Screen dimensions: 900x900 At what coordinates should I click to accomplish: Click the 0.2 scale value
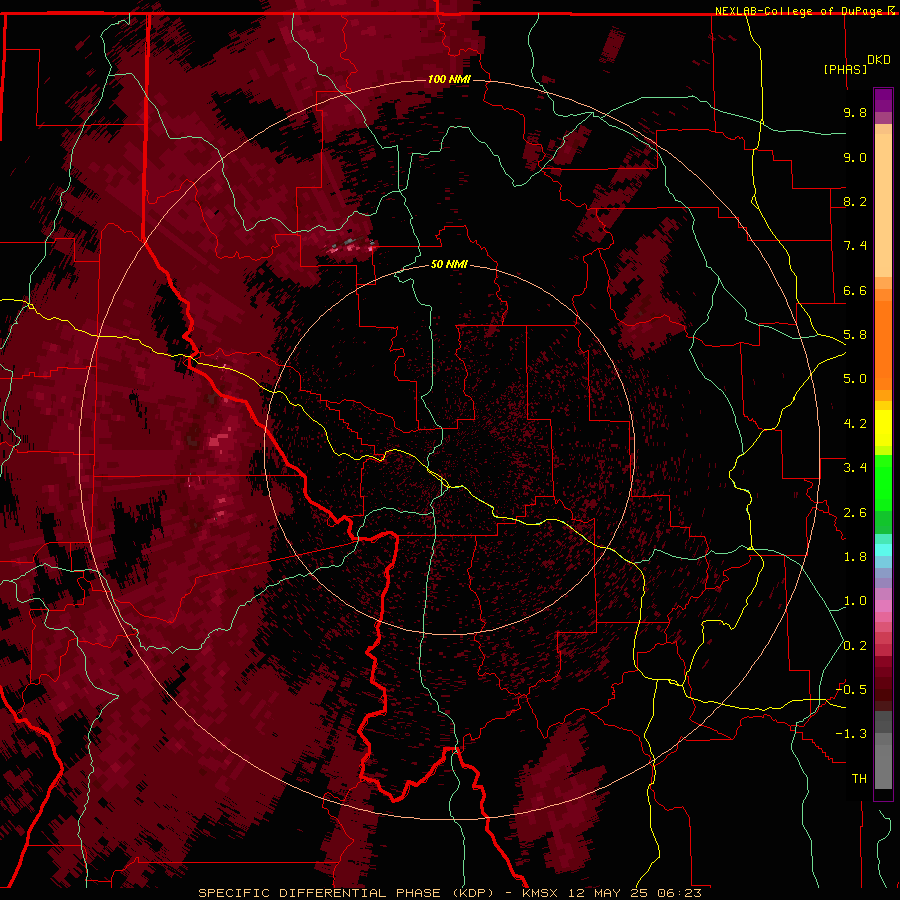coord(855,646)
